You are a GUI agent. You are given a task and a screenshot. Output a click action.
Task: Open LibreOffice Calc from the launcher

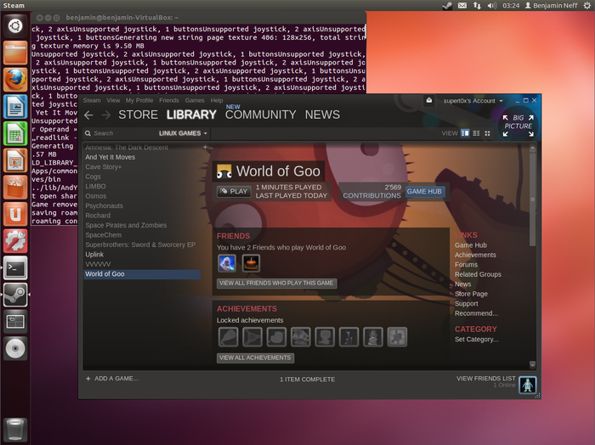pyautogui.click(x=15, y=134)
